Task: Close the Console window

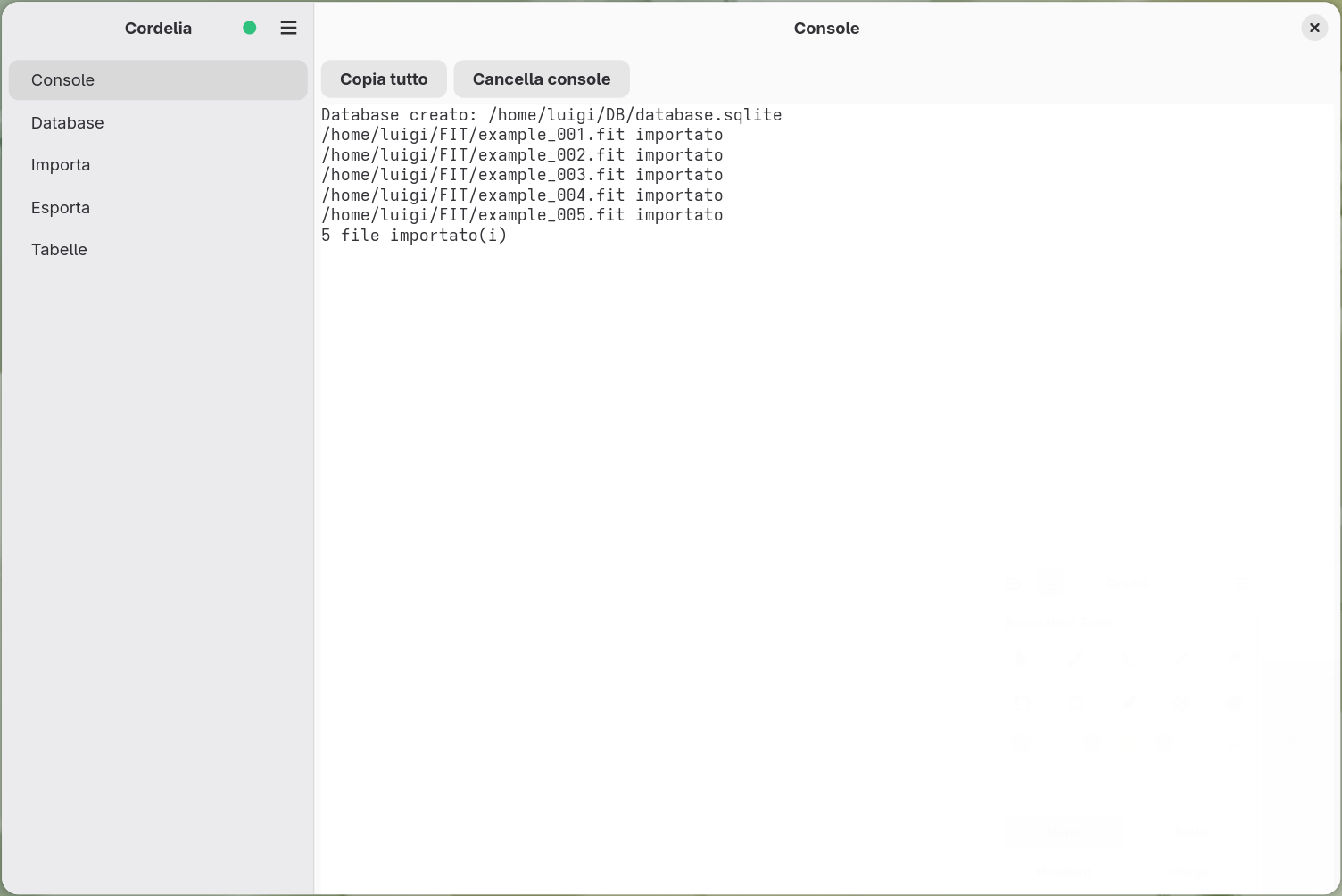Action: point(1314,28)
